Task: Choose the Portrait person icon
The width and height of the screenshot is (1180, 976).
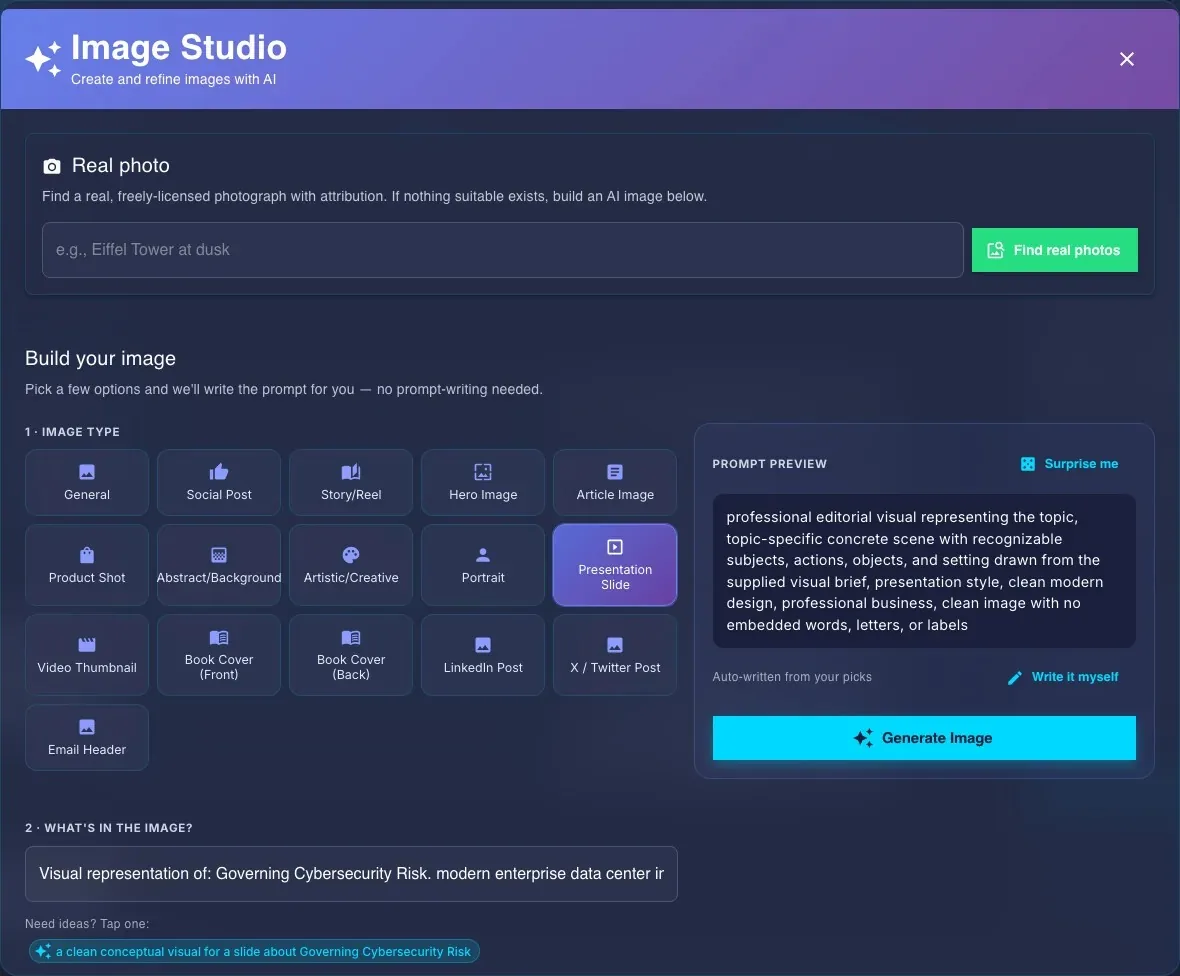Action: coord(482,555)
